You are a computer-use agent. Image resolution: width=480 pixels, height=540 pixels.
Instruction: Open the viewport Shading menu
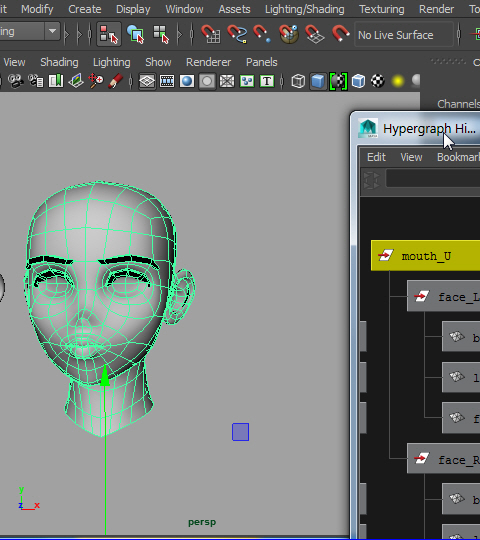pyautogui.click(x=59, y=62)
